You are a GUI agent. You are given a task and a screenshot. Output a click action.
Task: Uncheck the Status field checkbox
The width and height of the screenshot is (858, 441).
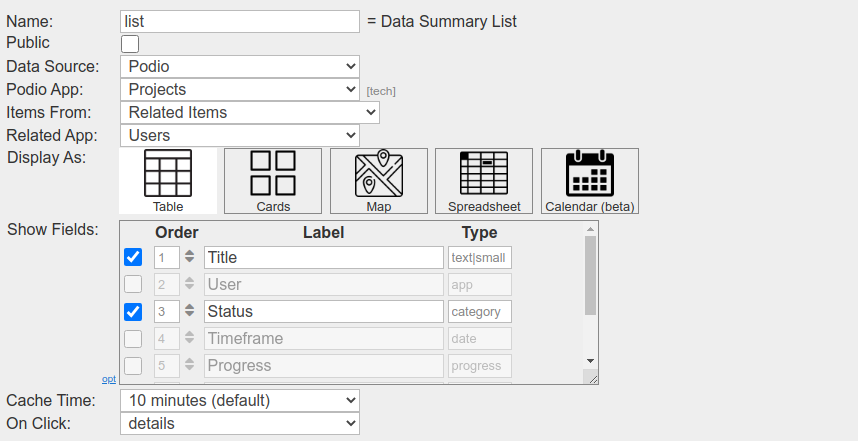[133, 311]
